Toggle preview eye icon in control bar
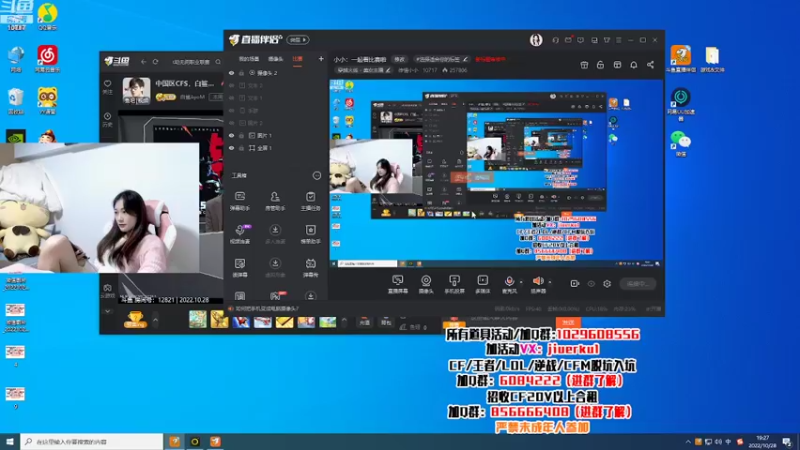 click(591, 284)
